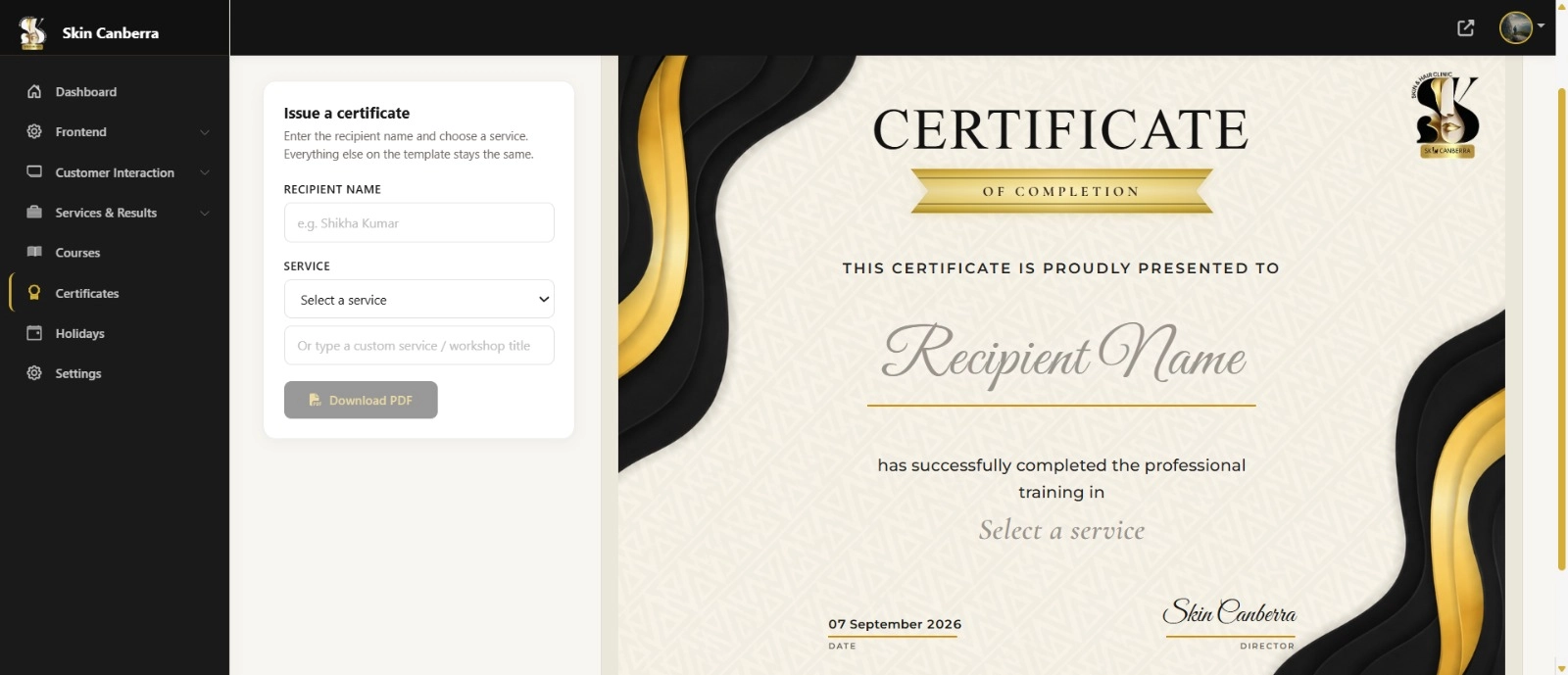The width and height of the screenshot is (1568, 675).
Task: Click the Skin Canberra logo icon
Action: pos(32,31)
